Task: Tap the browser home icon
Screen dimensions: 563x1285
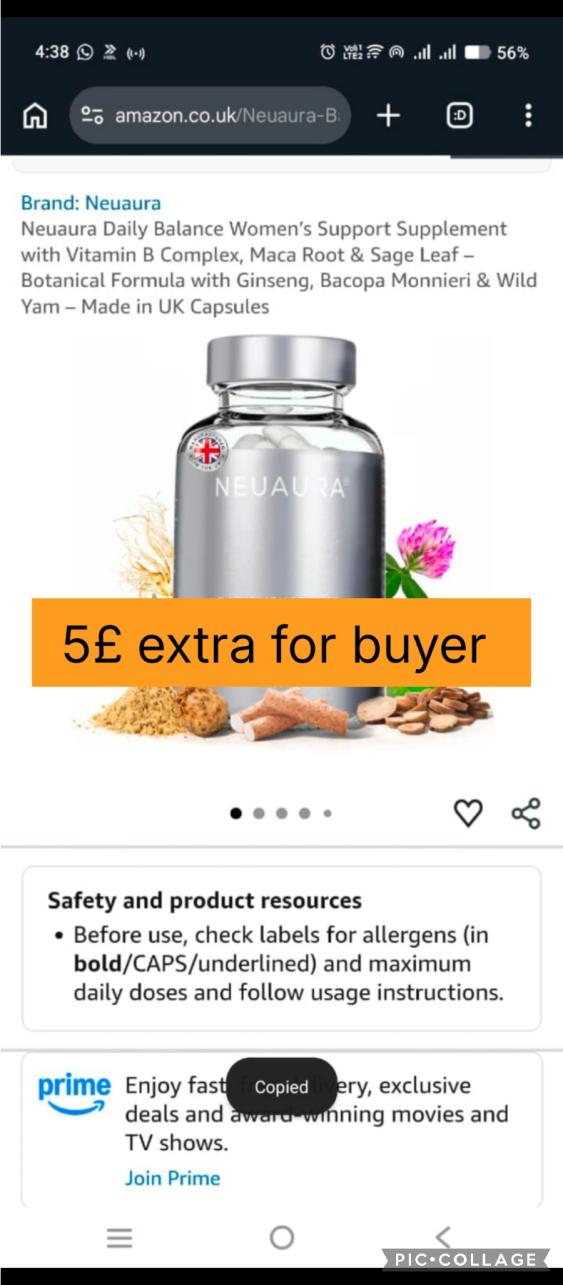Action: (x=35, y=116)
